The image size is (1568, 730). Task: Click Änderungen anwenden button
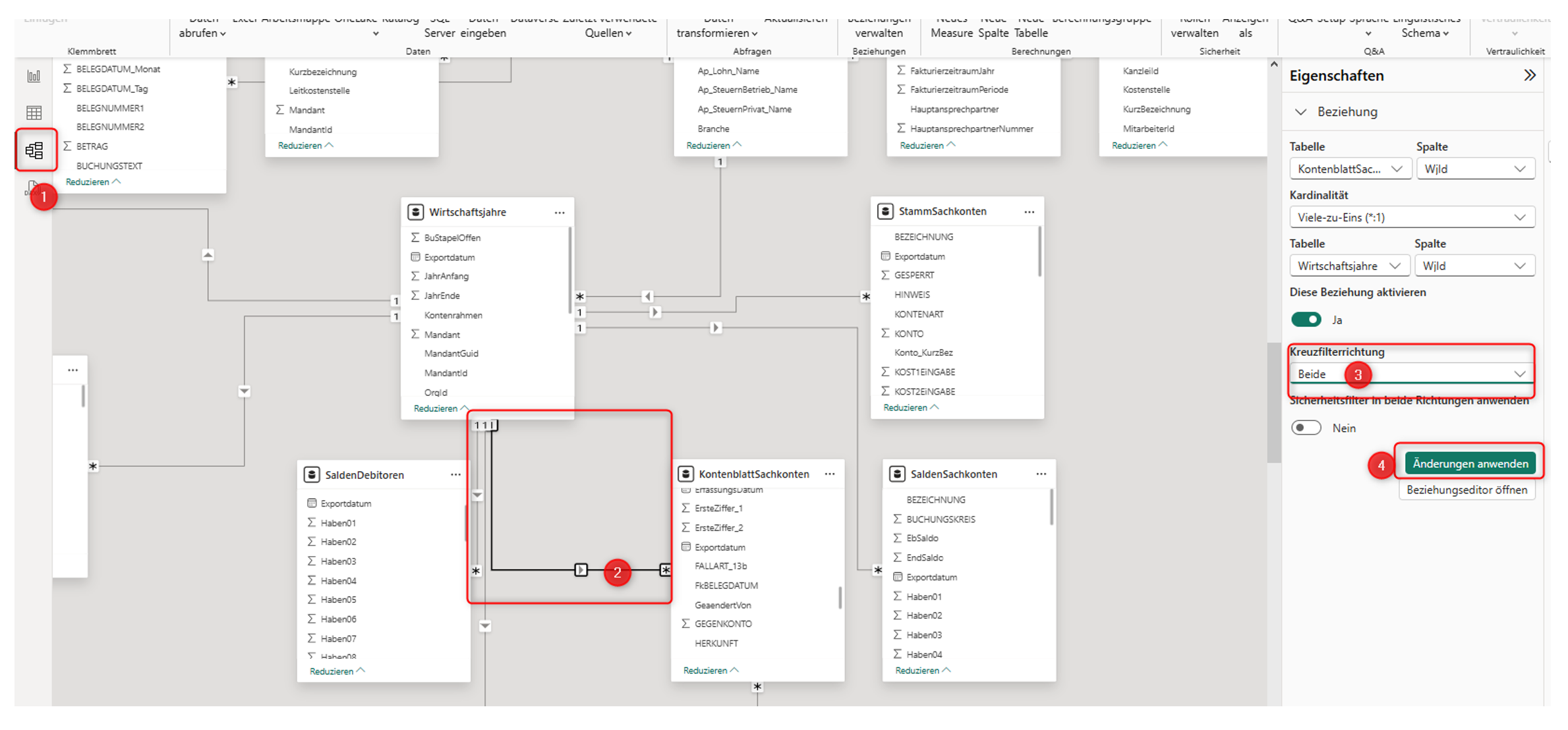(x=1470, y=464)
